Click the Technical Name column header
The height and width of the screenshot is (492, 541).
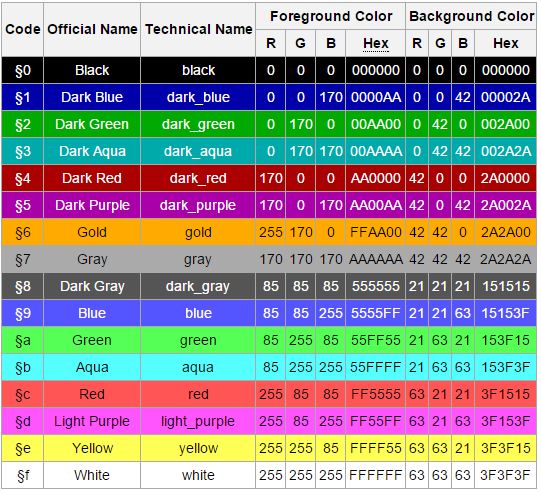198,30
